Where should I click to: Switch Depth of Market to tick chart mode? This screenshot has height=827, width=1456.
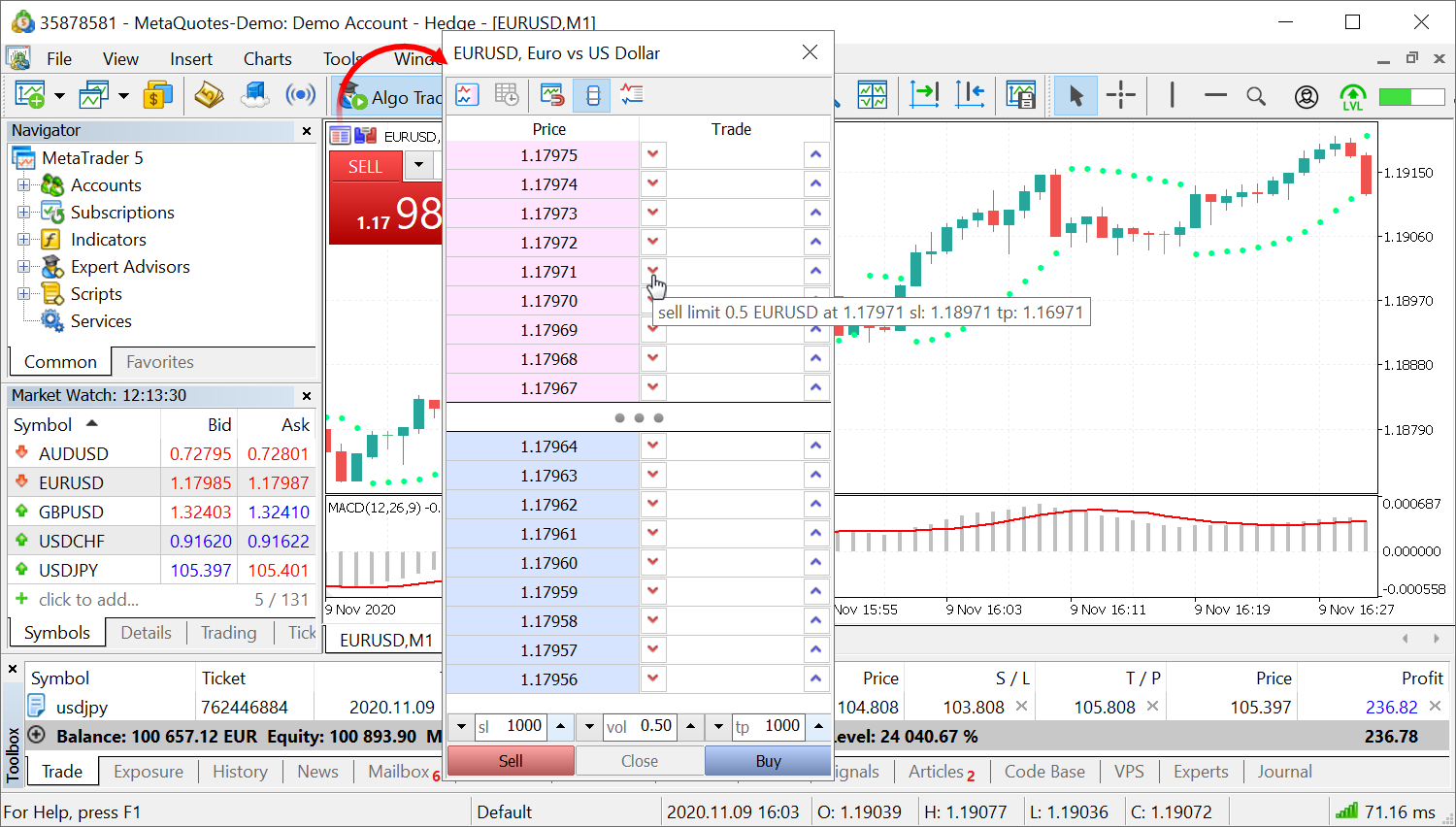[x=467, y=95]
